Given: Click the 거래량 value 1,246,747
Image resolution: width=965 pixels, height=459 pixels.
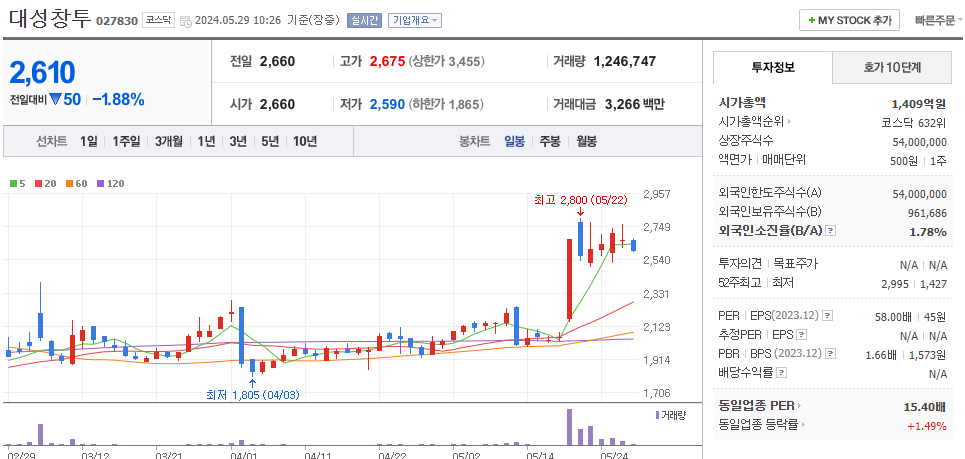Looking at the screenshot, I should pos(625,62).
